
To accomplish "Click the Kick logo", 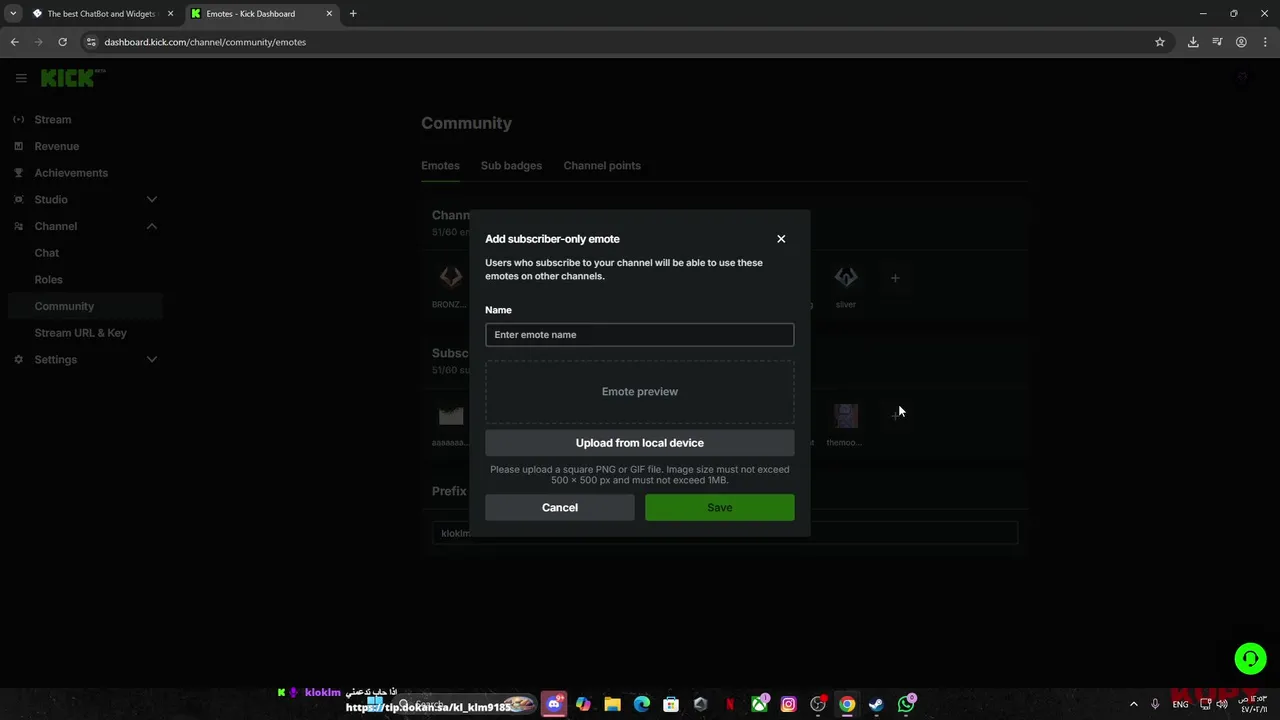I will (73, 78).
